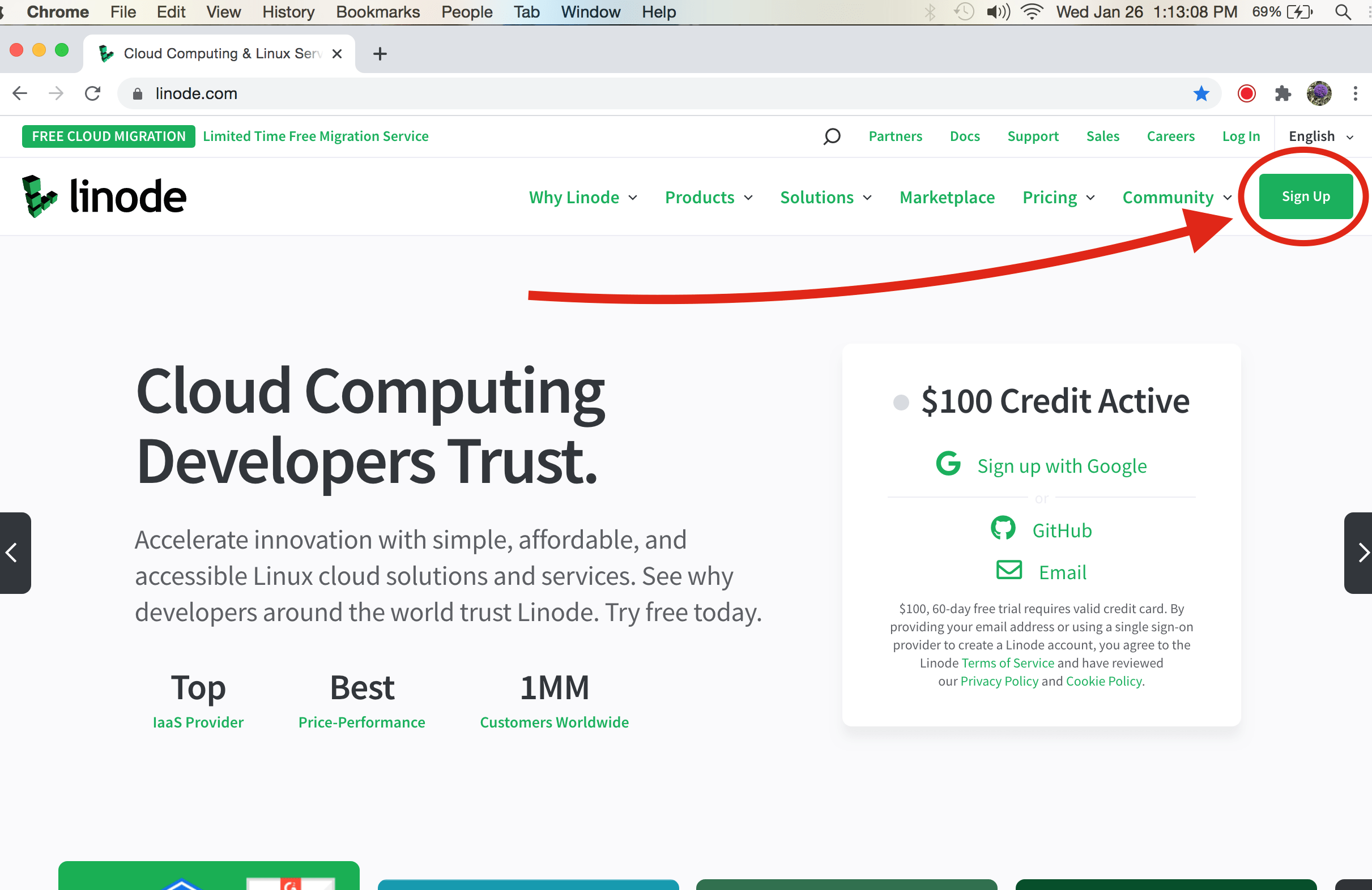This screenshot has width=1372, height=890.
Task: Open the site search magnifier
Action: click(x=832, y=136)
